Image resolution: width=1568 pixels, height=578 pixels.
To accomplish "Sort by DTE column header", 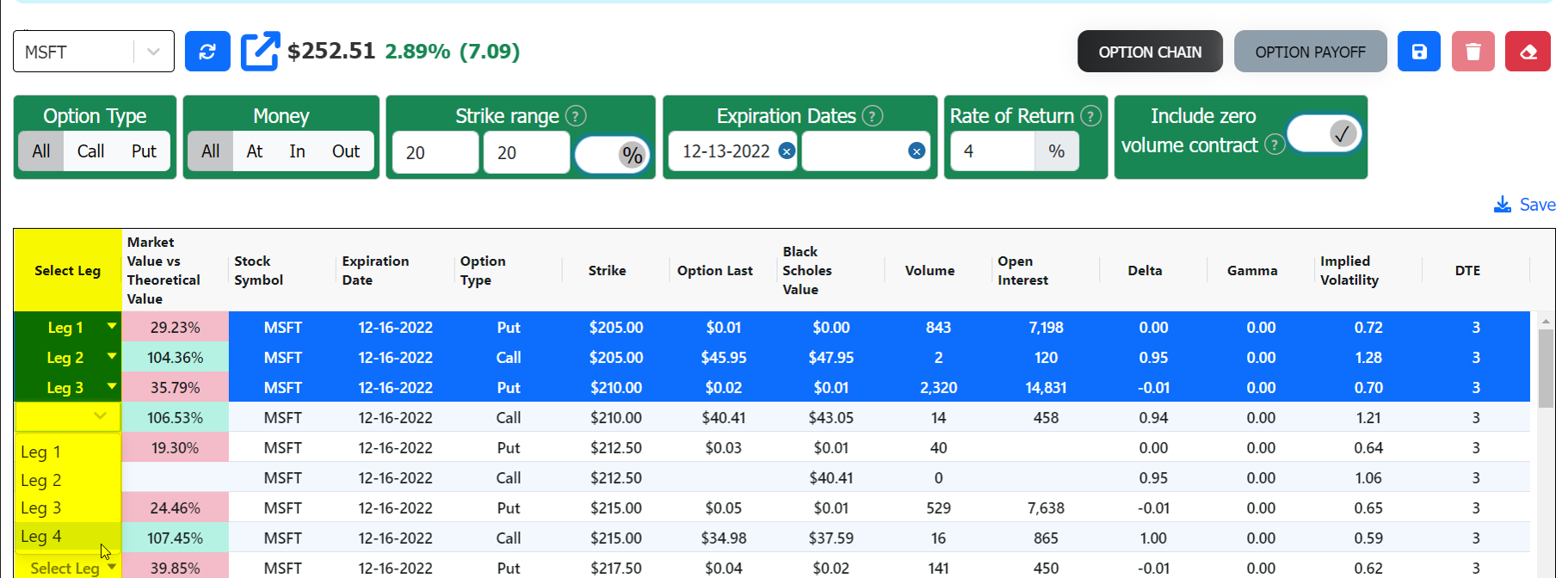I will tap(1468, 270).
